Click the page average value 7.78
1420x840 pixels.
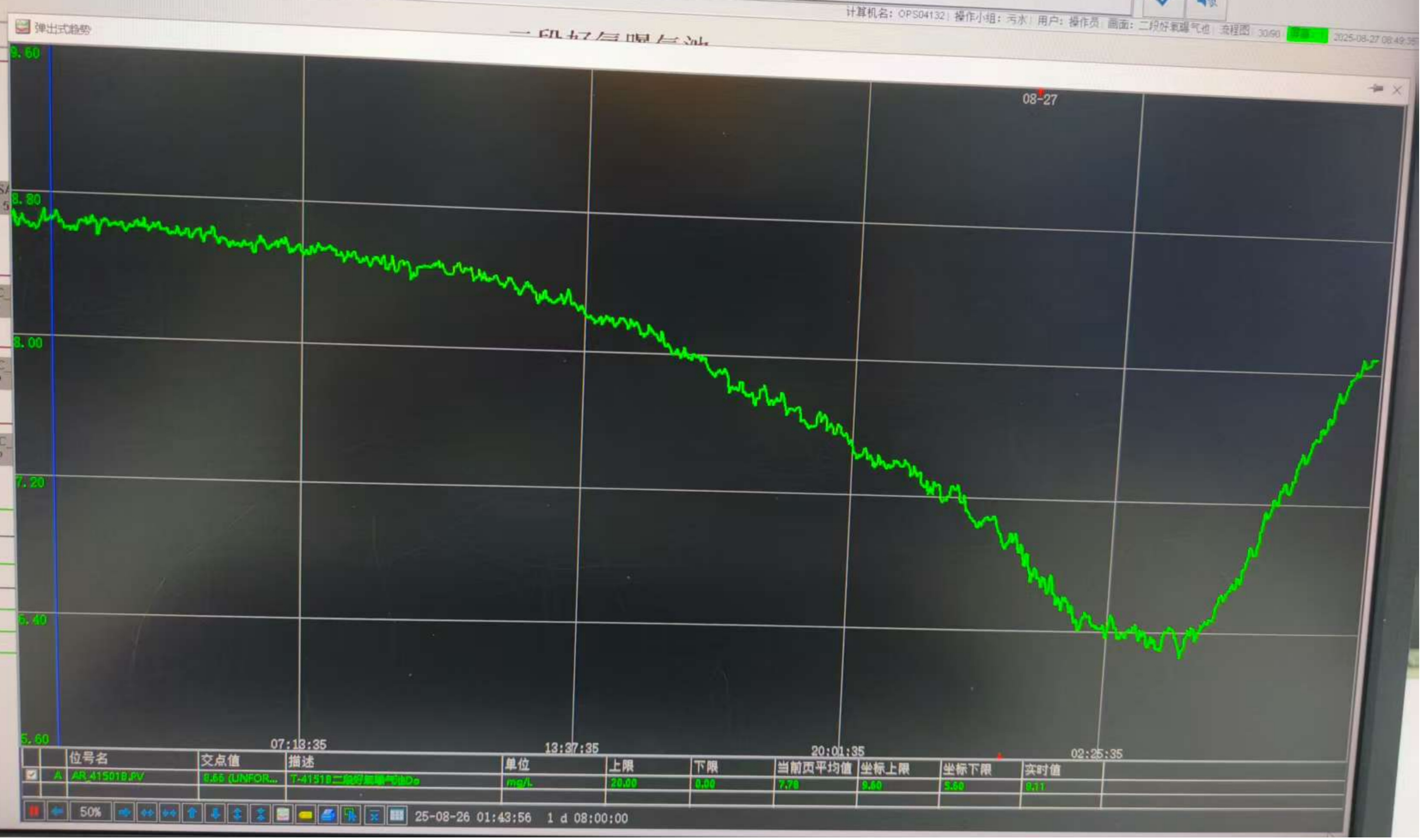pyautogui.click(x=789, y=785)
